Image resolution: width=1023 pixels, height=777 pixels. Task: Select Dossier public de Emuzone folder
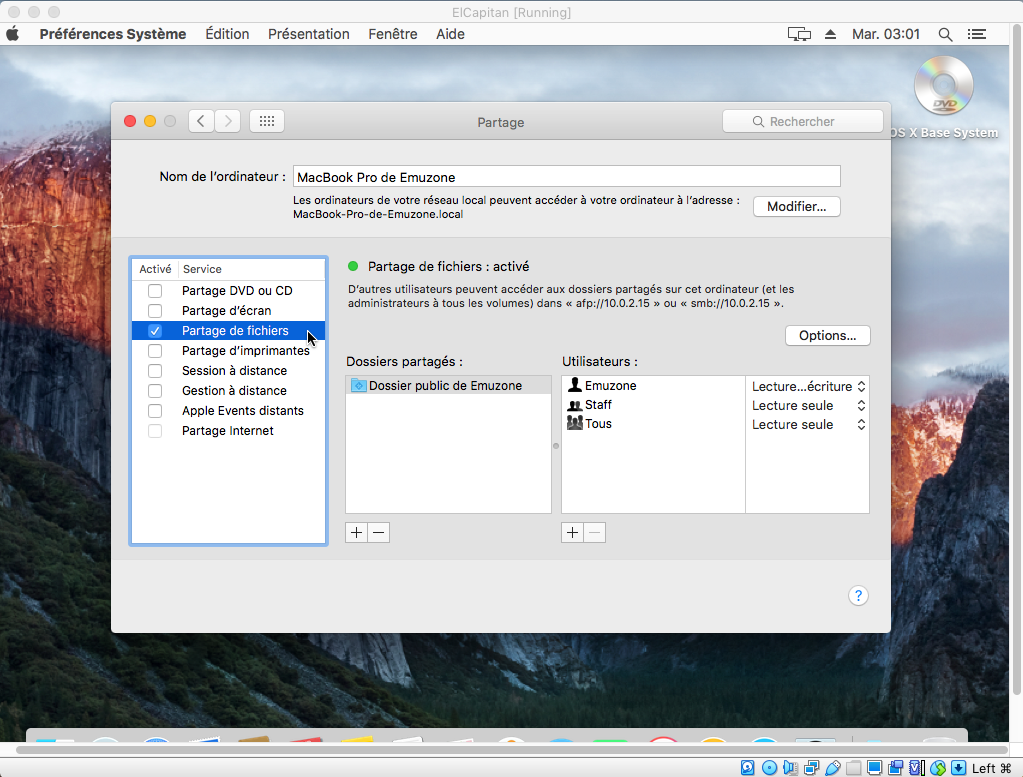click(448, 386)
